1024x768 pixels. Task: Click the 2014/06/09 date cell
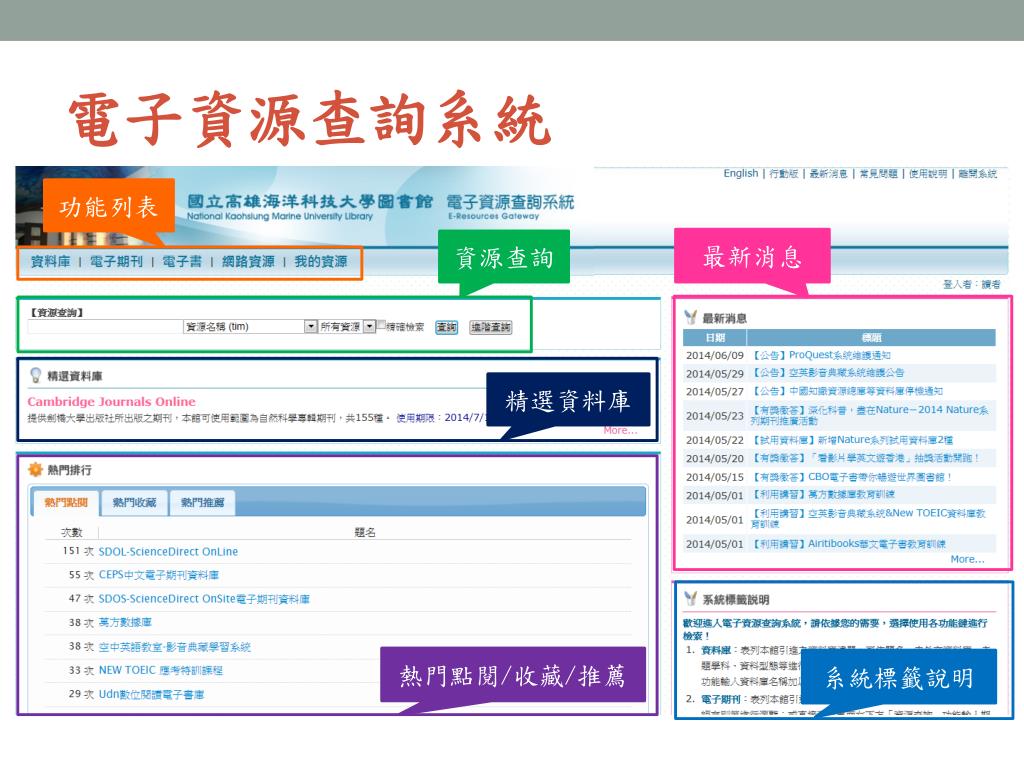pyautogui.click(x=714, y=355)
